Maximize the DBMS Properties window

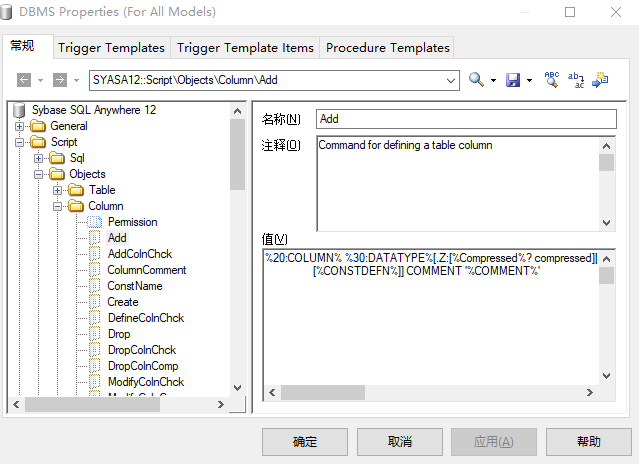coord(570,12)
